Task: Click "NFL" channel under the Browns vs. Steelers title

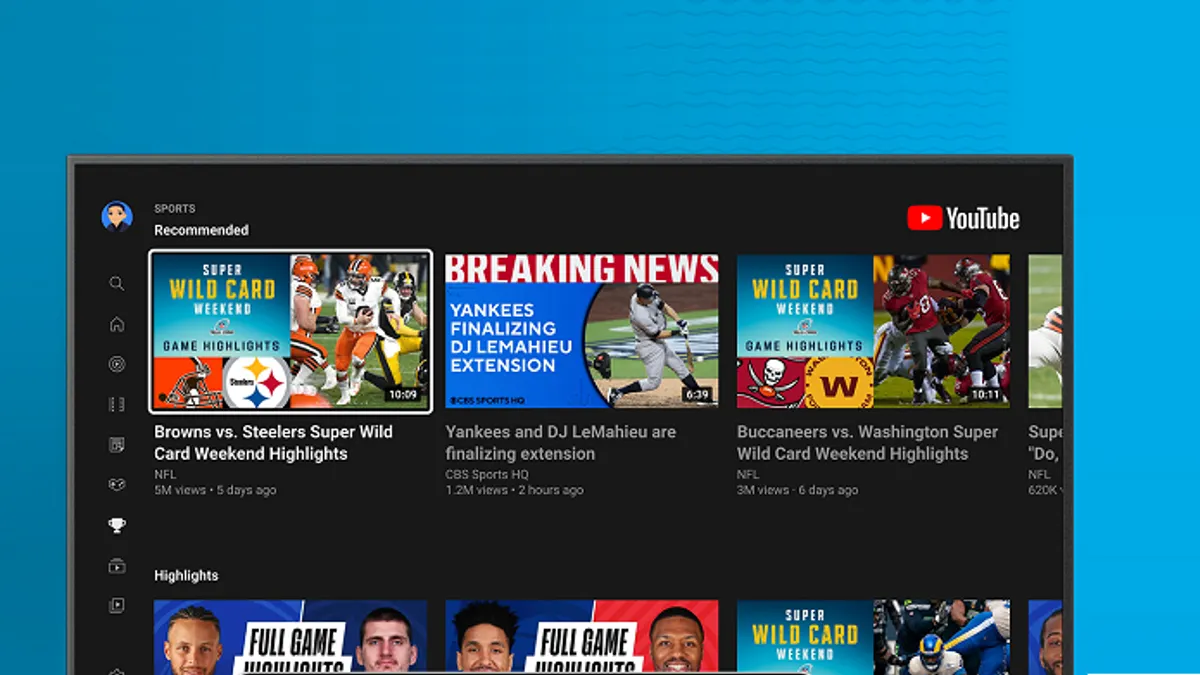Action: click(x=165, y=474)
